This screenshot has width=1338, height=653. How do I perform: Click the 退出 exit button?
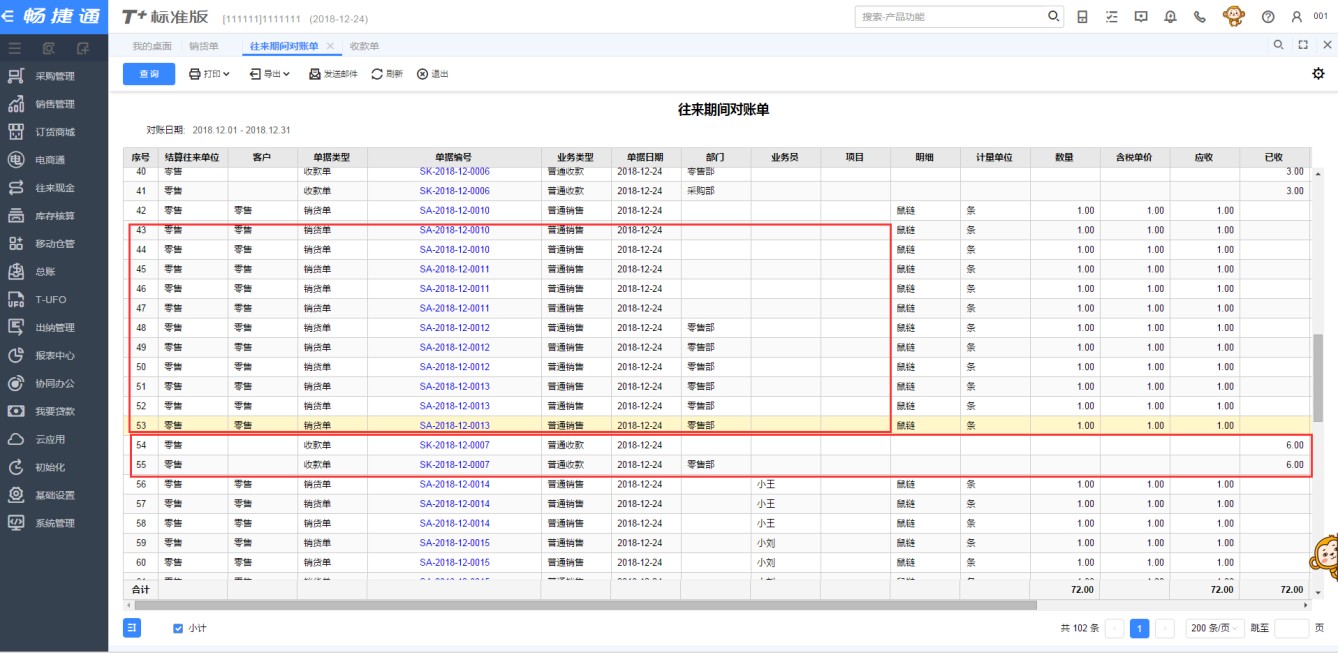[433, 74]
